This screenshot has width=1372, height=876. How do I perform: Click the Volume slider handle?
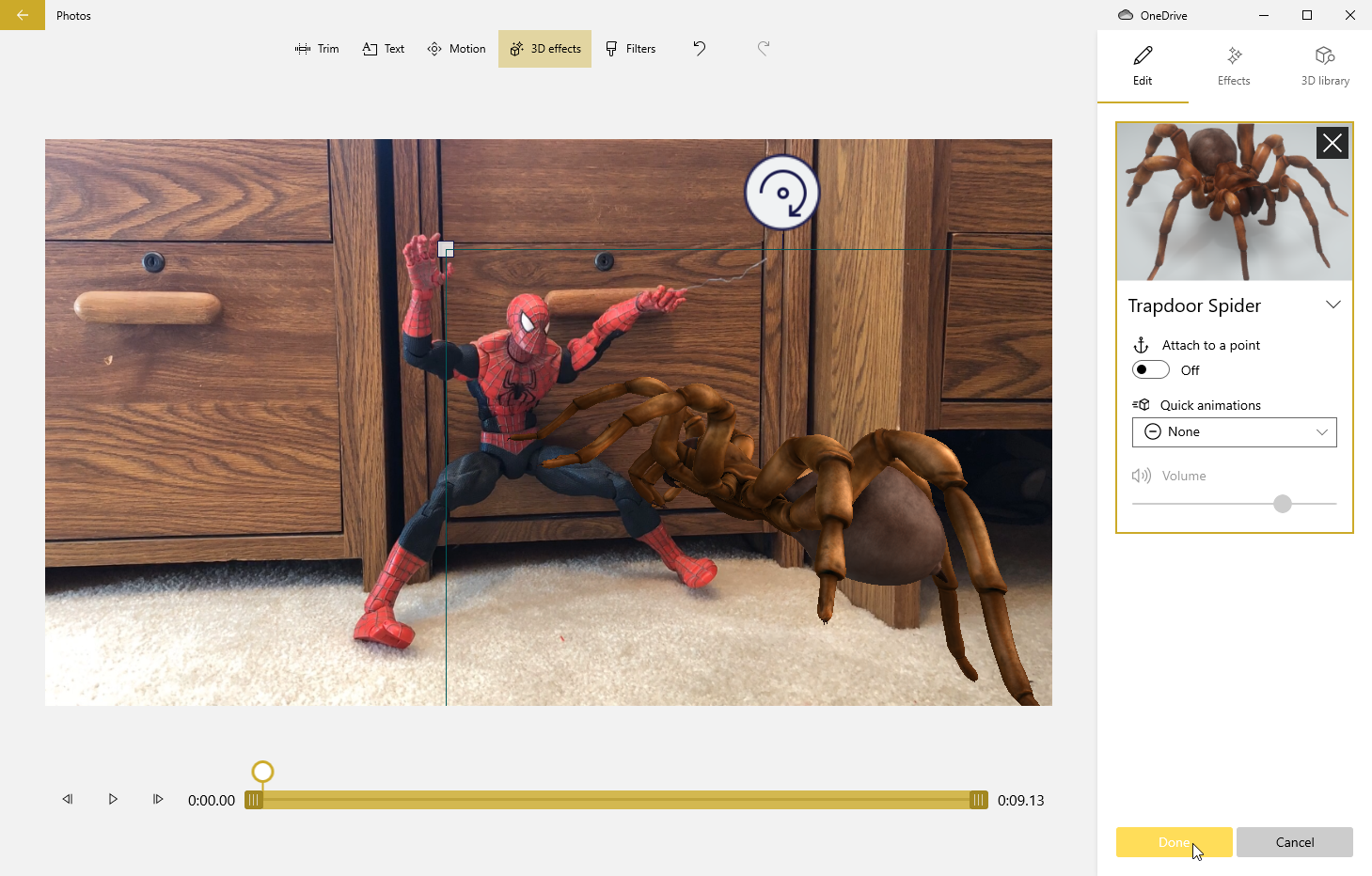1283,504
